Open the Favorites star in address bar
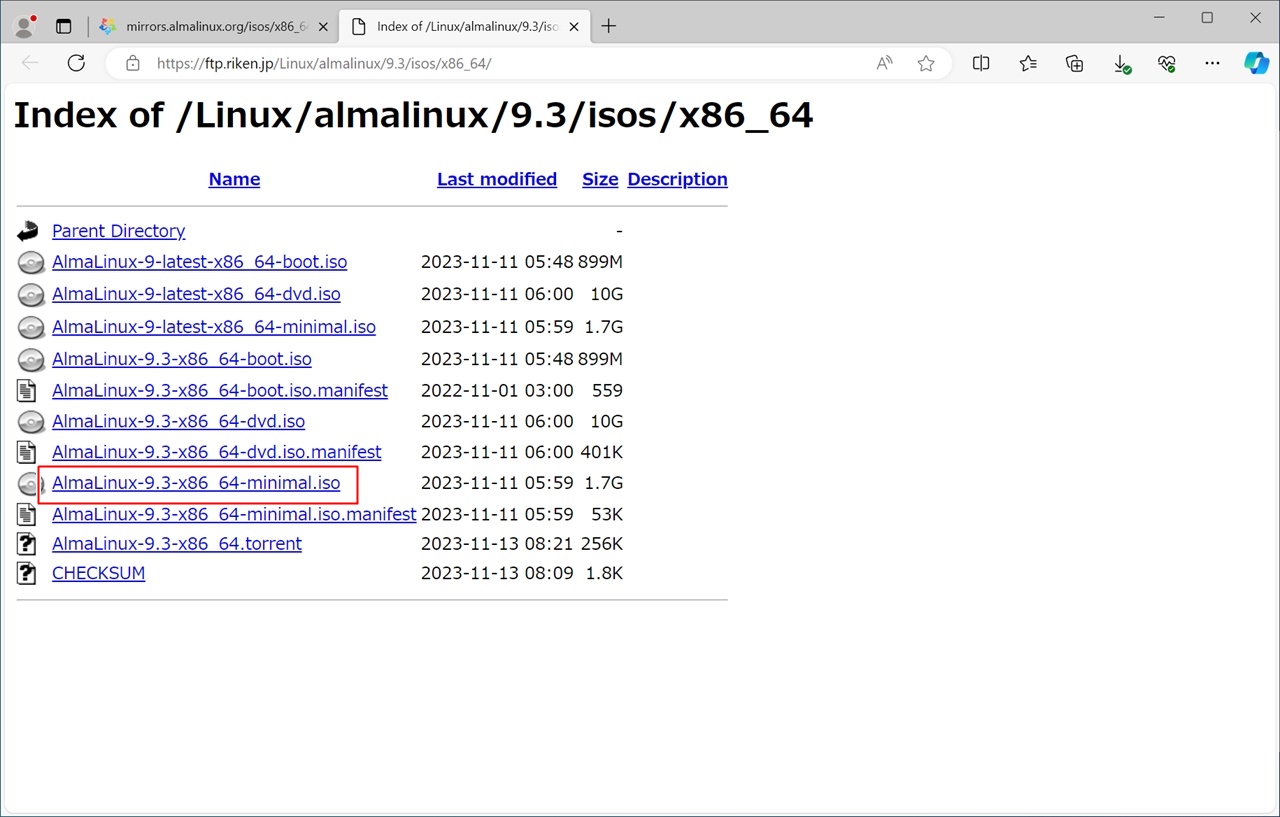 pos(926,63)
